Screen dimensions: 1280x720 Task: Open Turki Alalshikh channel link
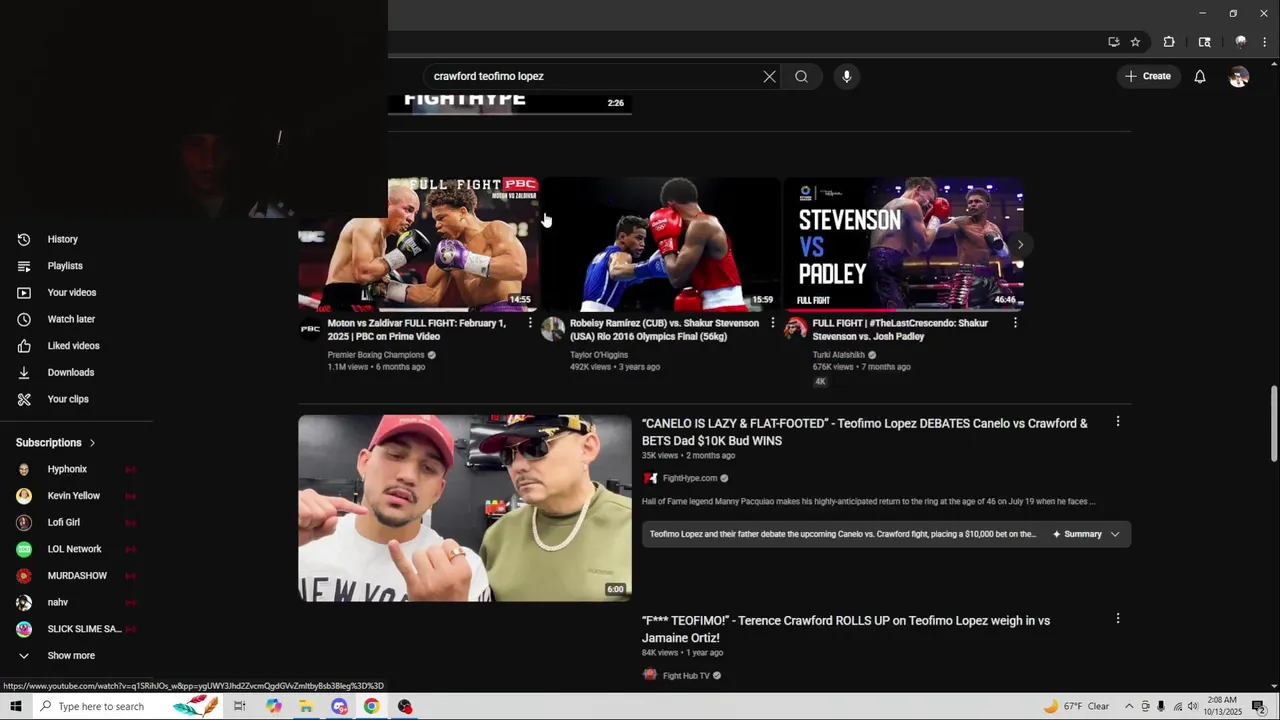(839, 355)
